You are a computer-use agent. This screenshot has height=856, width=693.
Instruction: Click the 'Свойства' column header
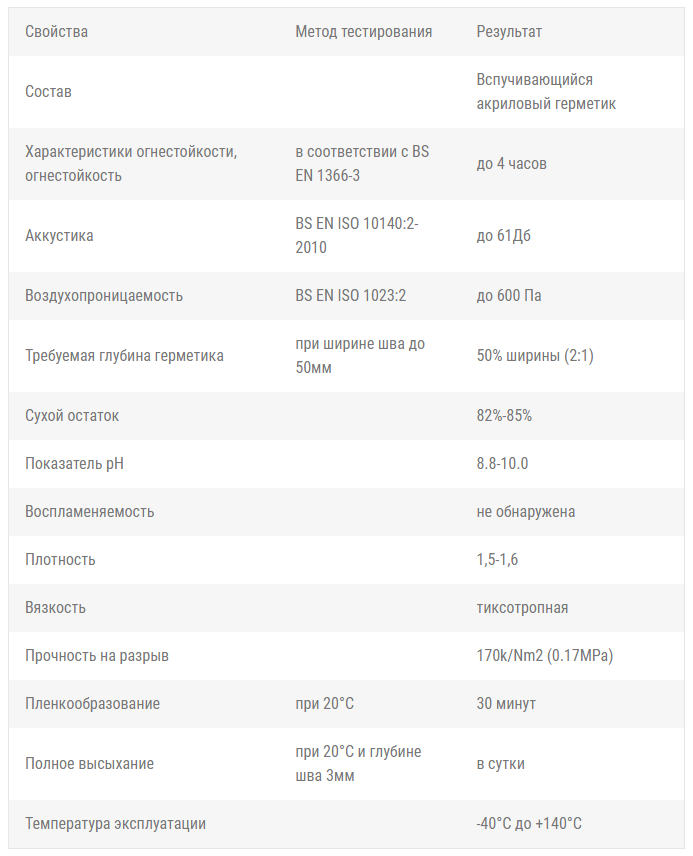tap(56, 32)
